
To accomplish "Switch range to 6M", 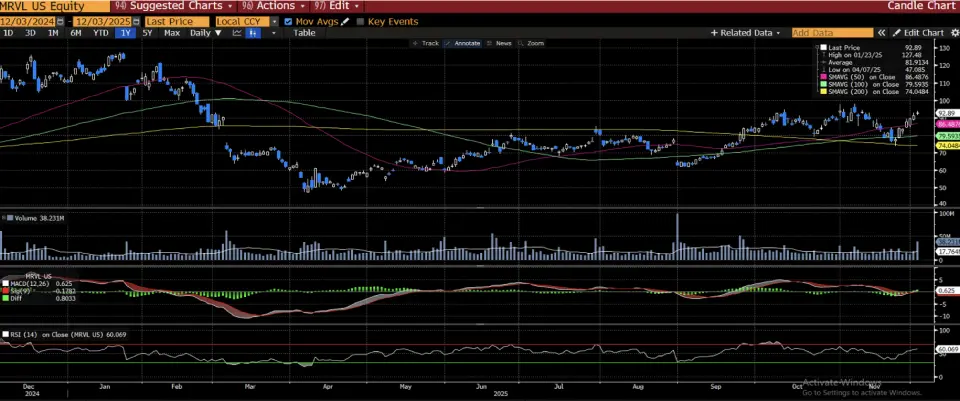I will (75, 33).
